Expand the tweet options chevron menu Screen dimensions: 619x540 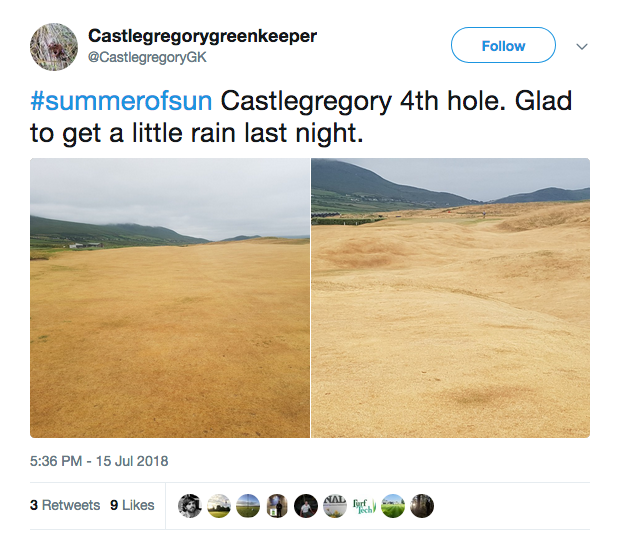point(582,47)
